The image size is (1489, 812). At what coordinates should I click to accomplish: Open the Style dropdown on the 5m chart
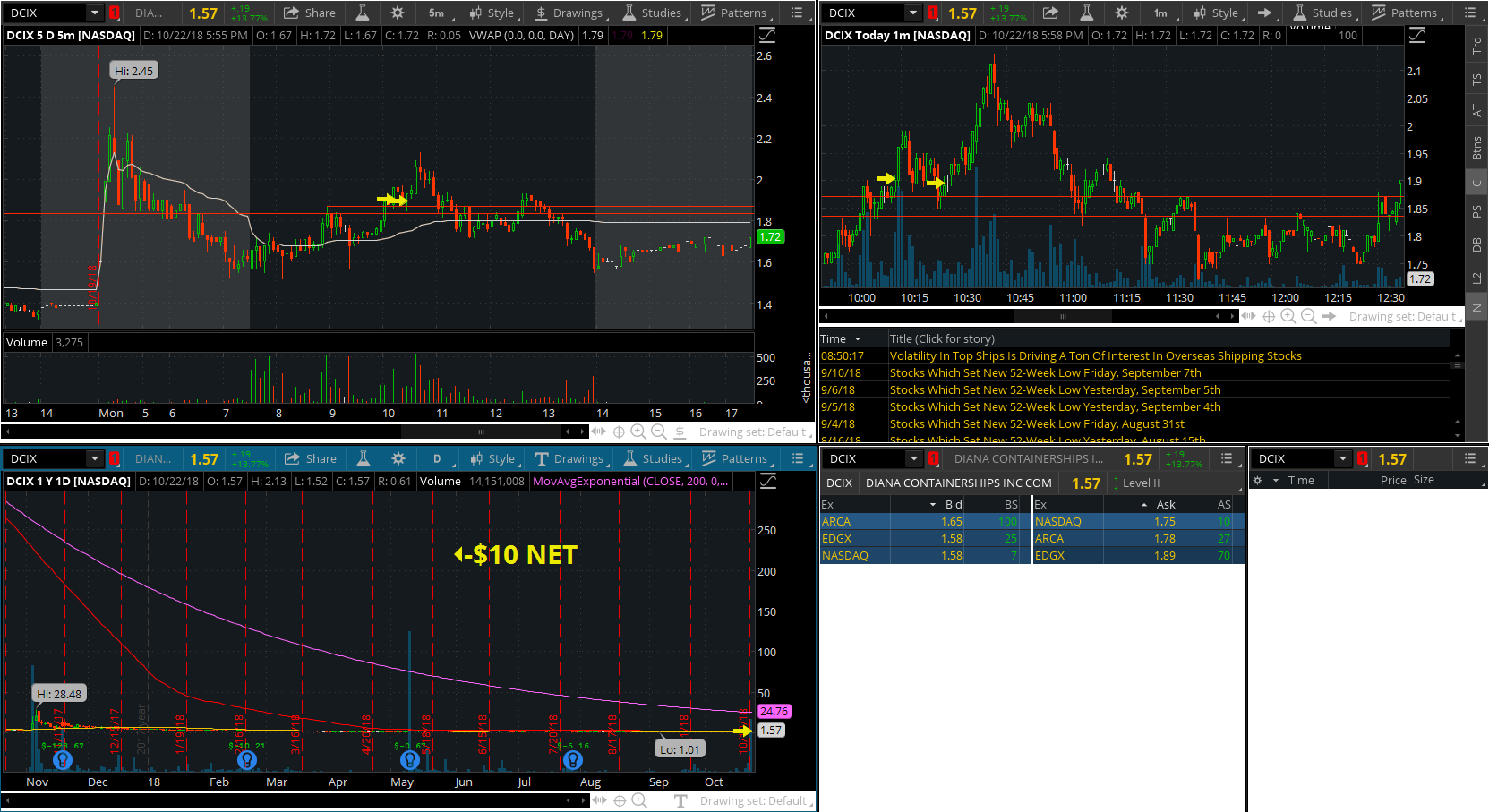click(492, 13)
